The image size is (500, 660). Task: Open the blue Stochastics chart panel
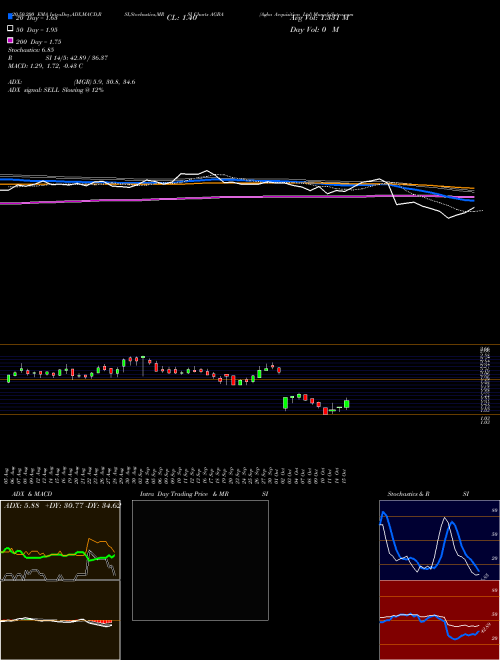[439, 540]
